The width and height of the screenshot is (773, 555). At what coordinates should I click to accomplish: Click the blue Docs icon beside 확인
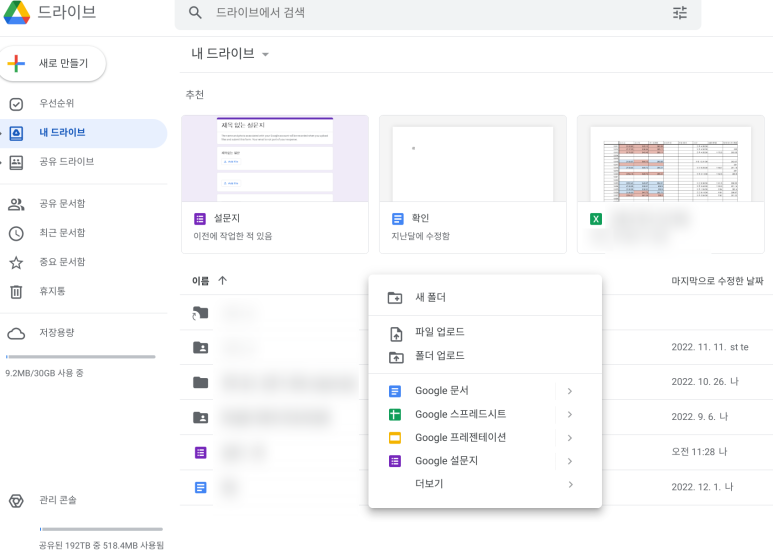click(397, 219)
